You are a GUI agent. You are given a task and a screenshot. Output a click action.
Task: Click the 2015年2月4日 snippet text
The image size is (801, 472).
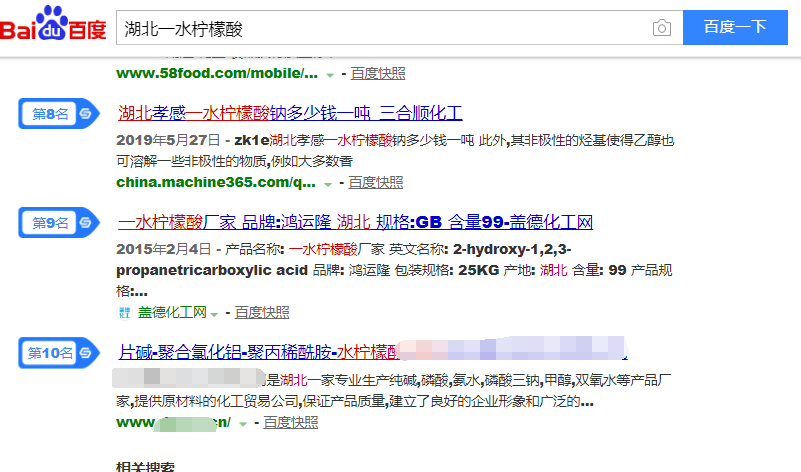pyautogui.click(x=163, y=249)
